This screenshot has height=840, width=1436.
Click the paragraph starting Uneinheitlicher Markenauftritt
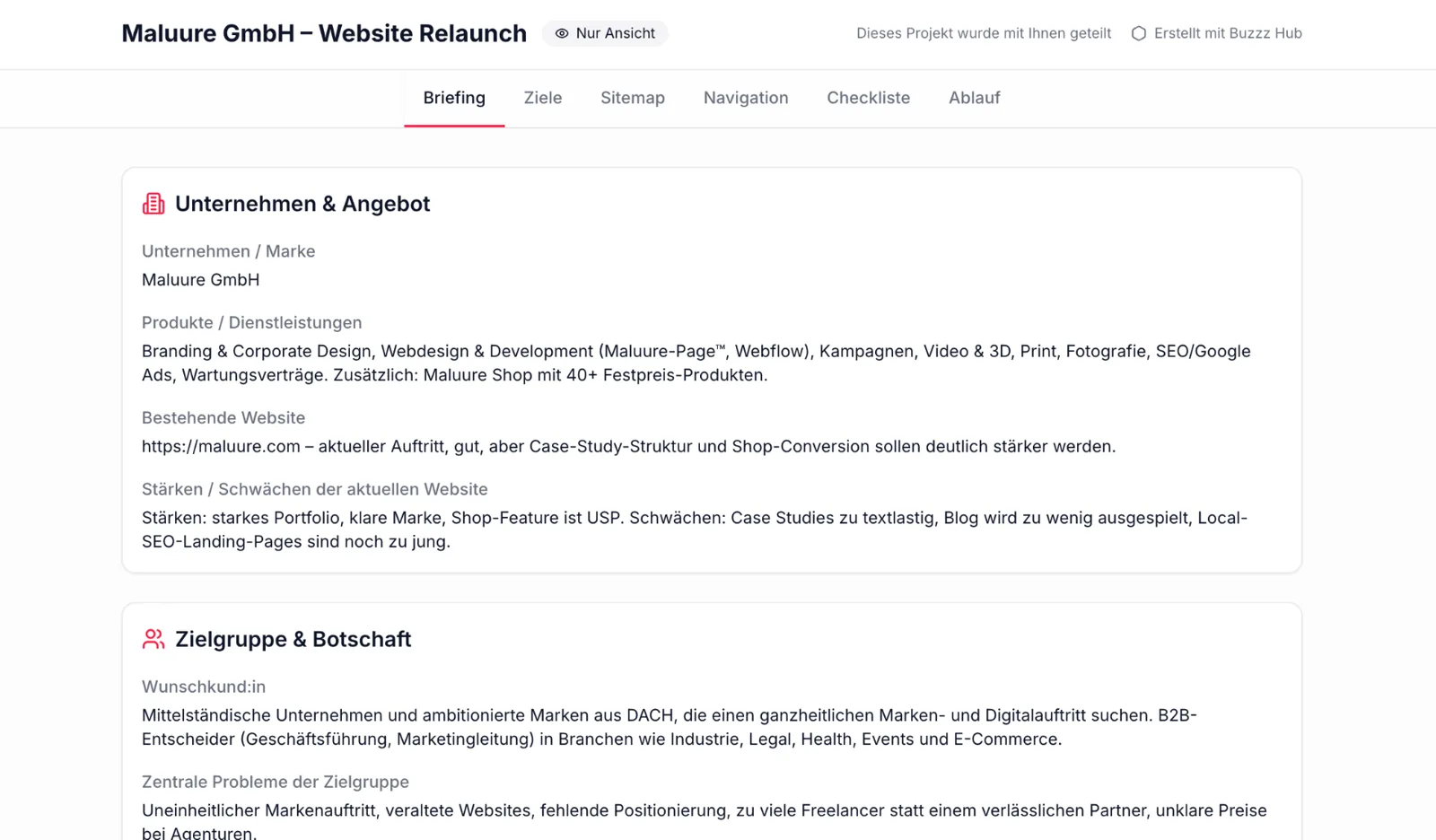705,821
